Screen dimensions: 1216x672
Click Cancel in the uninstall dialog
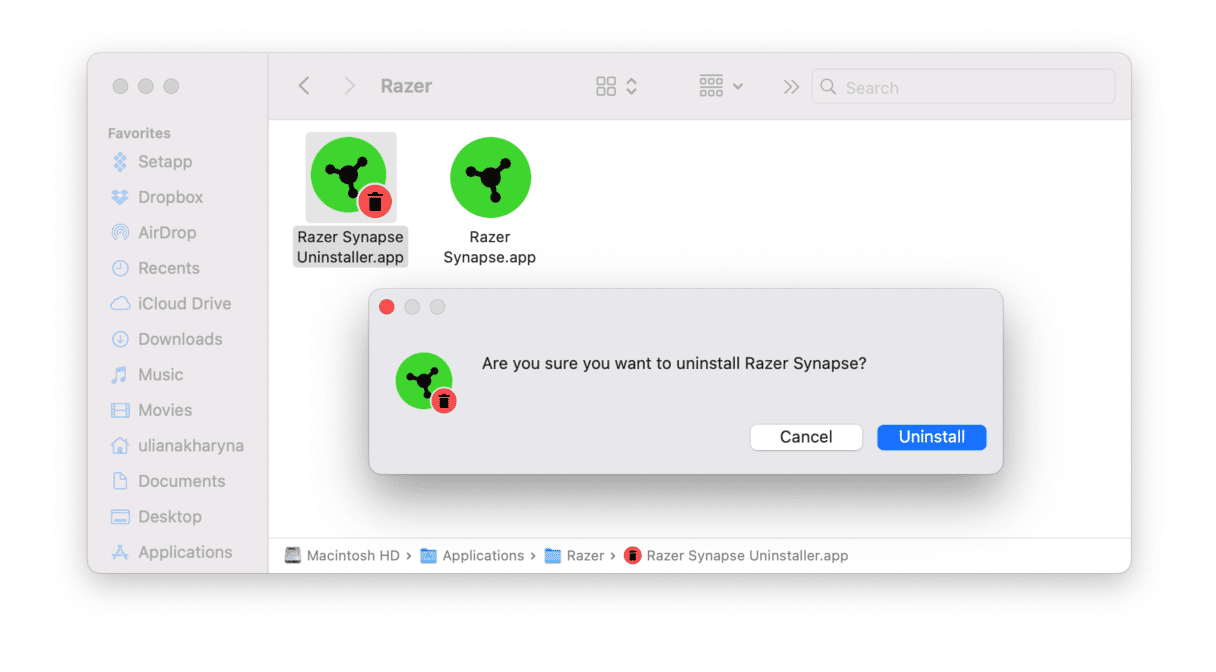coord(806,437)
